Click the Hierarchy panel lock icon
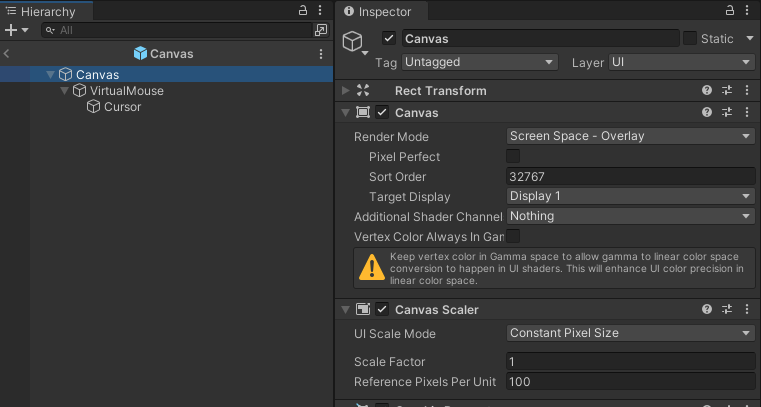 [x=303, y=10]
